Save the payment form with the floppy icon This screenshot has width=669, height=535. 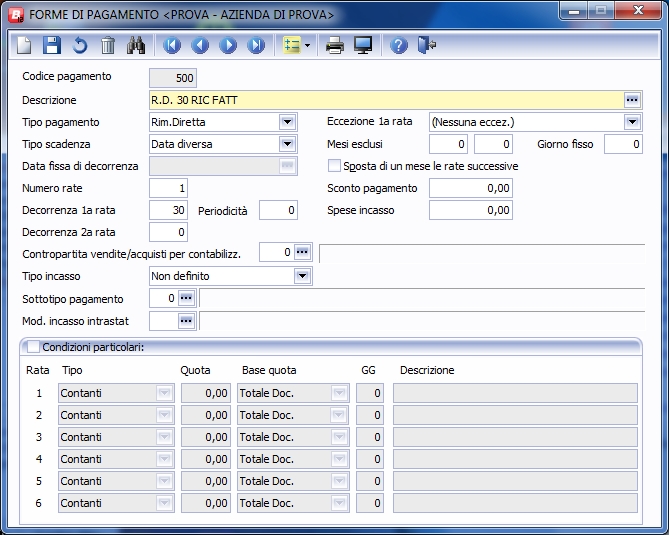click(x=53, y=45)
